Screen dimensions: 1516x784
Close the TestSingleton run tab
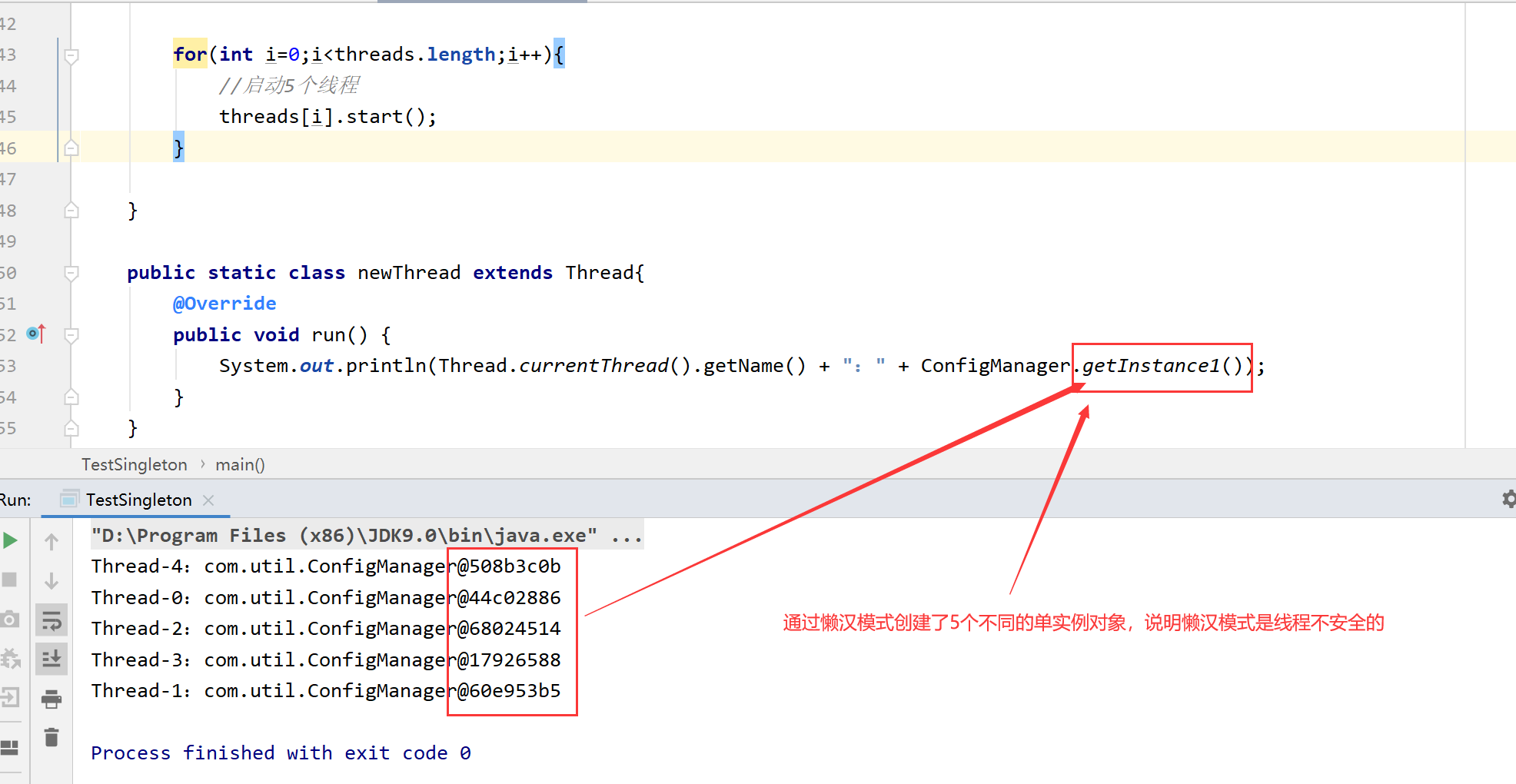click(208, 500)
